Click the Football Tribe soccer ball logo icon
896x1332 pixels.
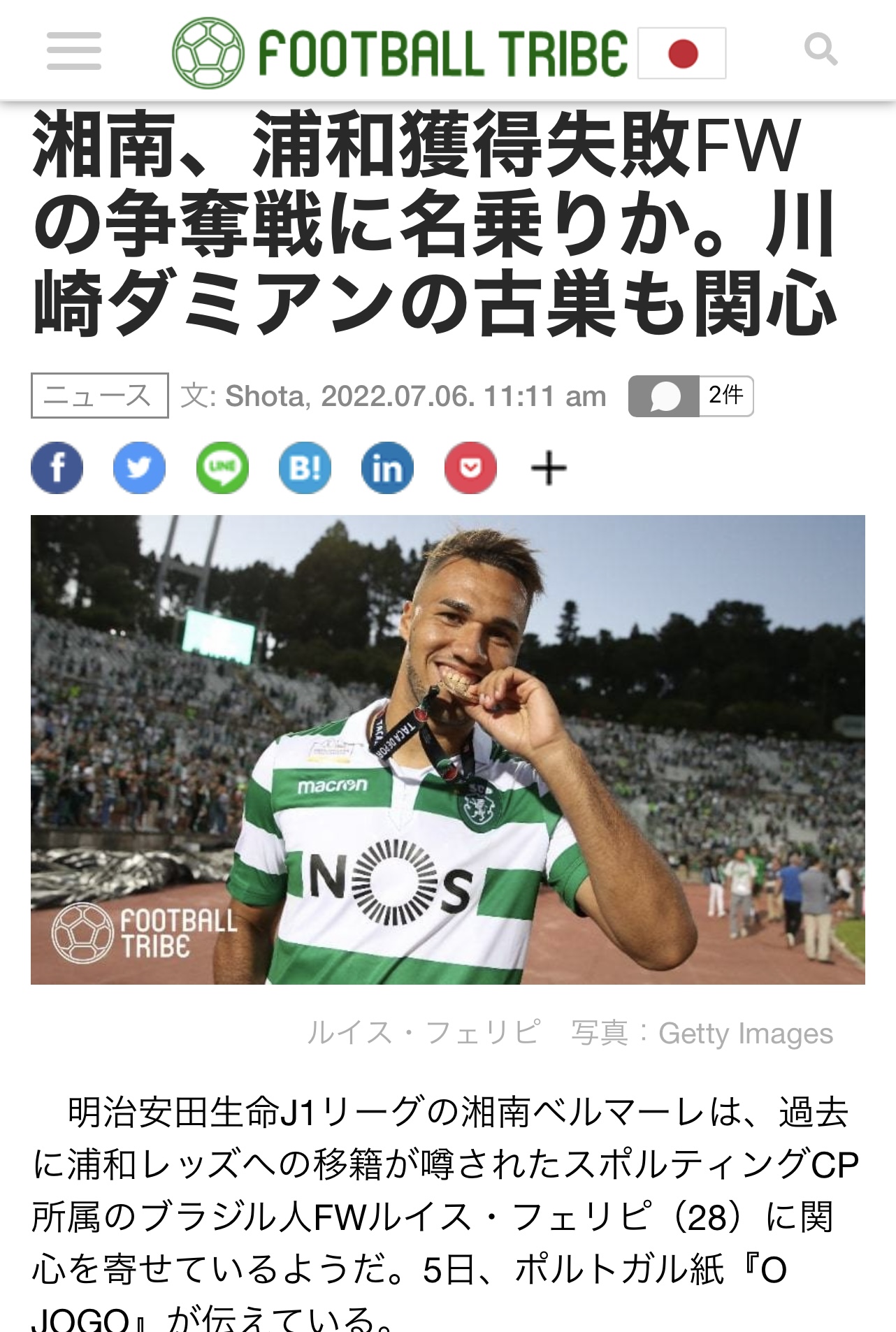pos(208,53)
